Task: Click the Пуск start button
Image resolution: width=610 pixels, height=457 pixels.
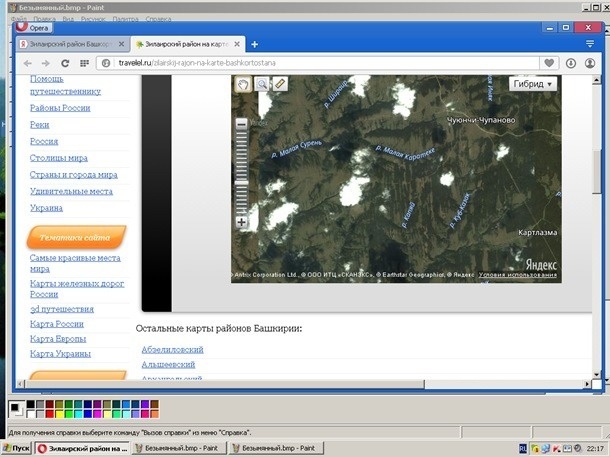Action: click(x=16, y=448)
